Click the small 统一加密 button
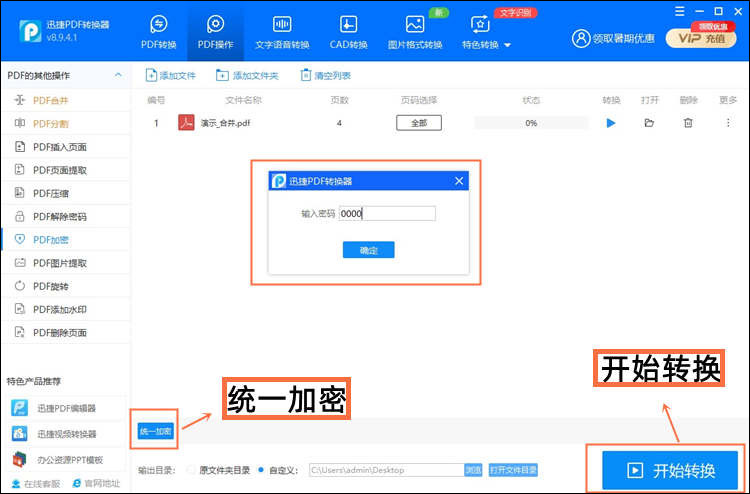The width and height of the screenshot is (750, 494). pyautogui.click(x=155, y=431)
